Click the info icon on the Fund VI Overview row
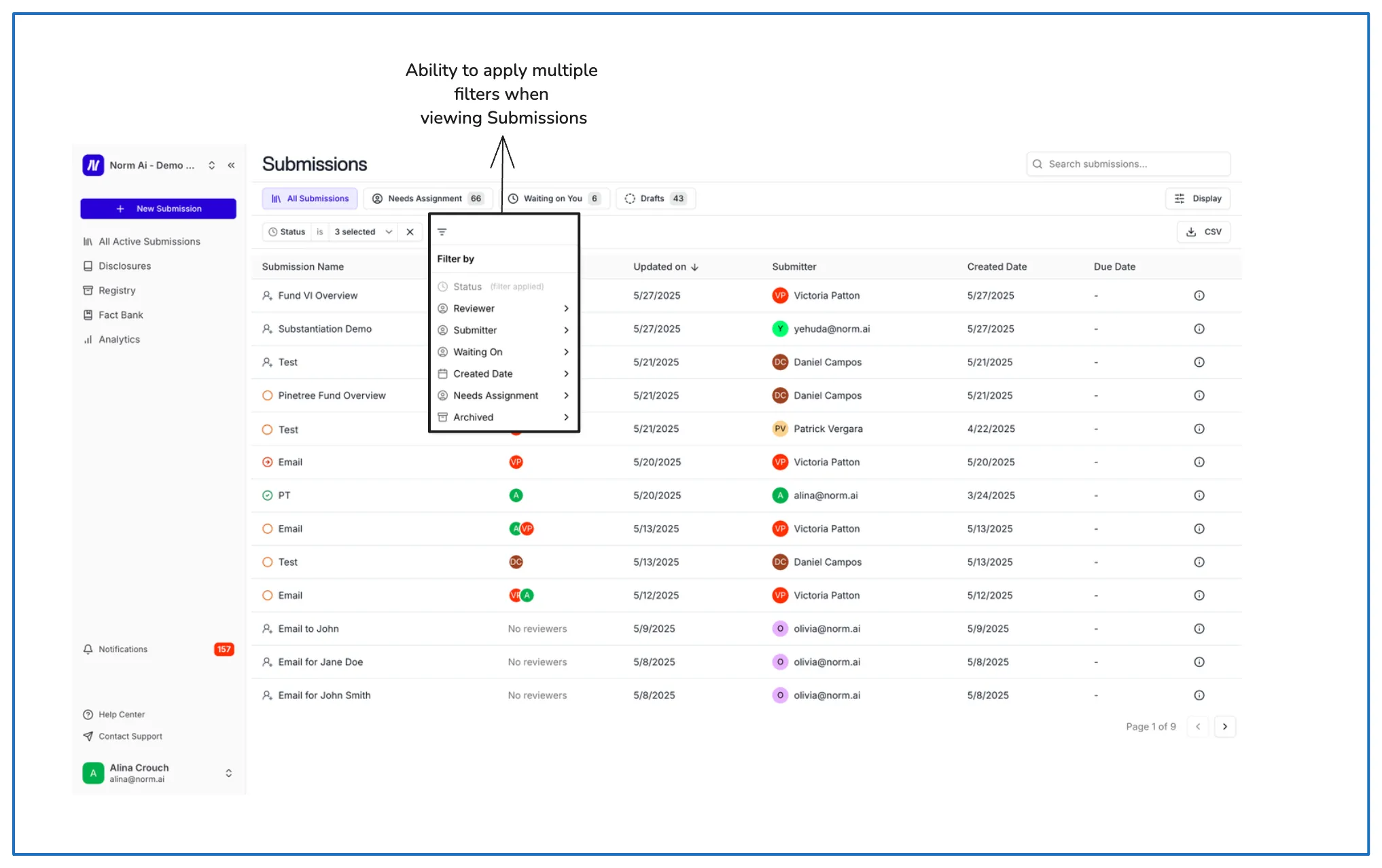1382x868 pixels. pyautogui.click(x=1199, y=295)
